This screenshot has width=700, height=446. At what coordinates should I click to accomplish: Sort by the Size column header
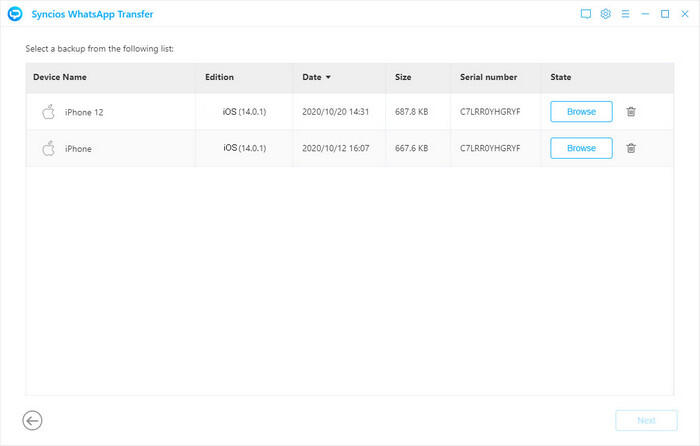[x=402, y=77]
